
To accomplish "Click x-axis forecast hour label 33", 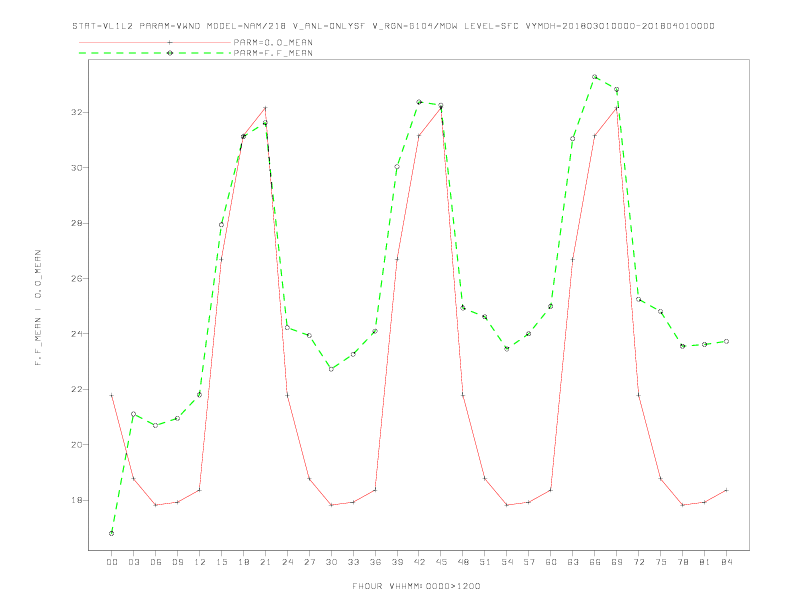I will [353, 562].
